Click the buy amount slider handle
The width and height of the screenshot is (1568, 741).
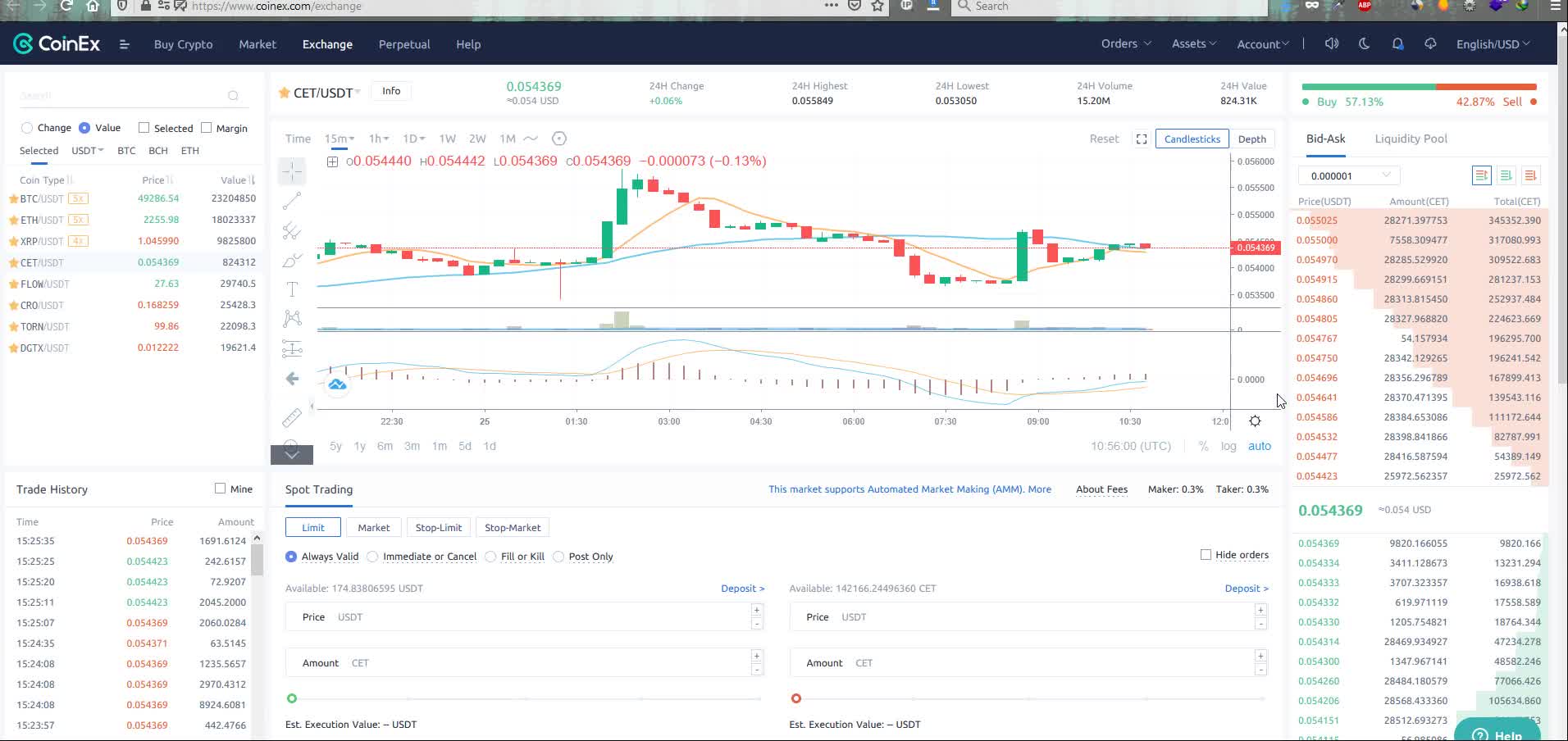tap(292, 698)
